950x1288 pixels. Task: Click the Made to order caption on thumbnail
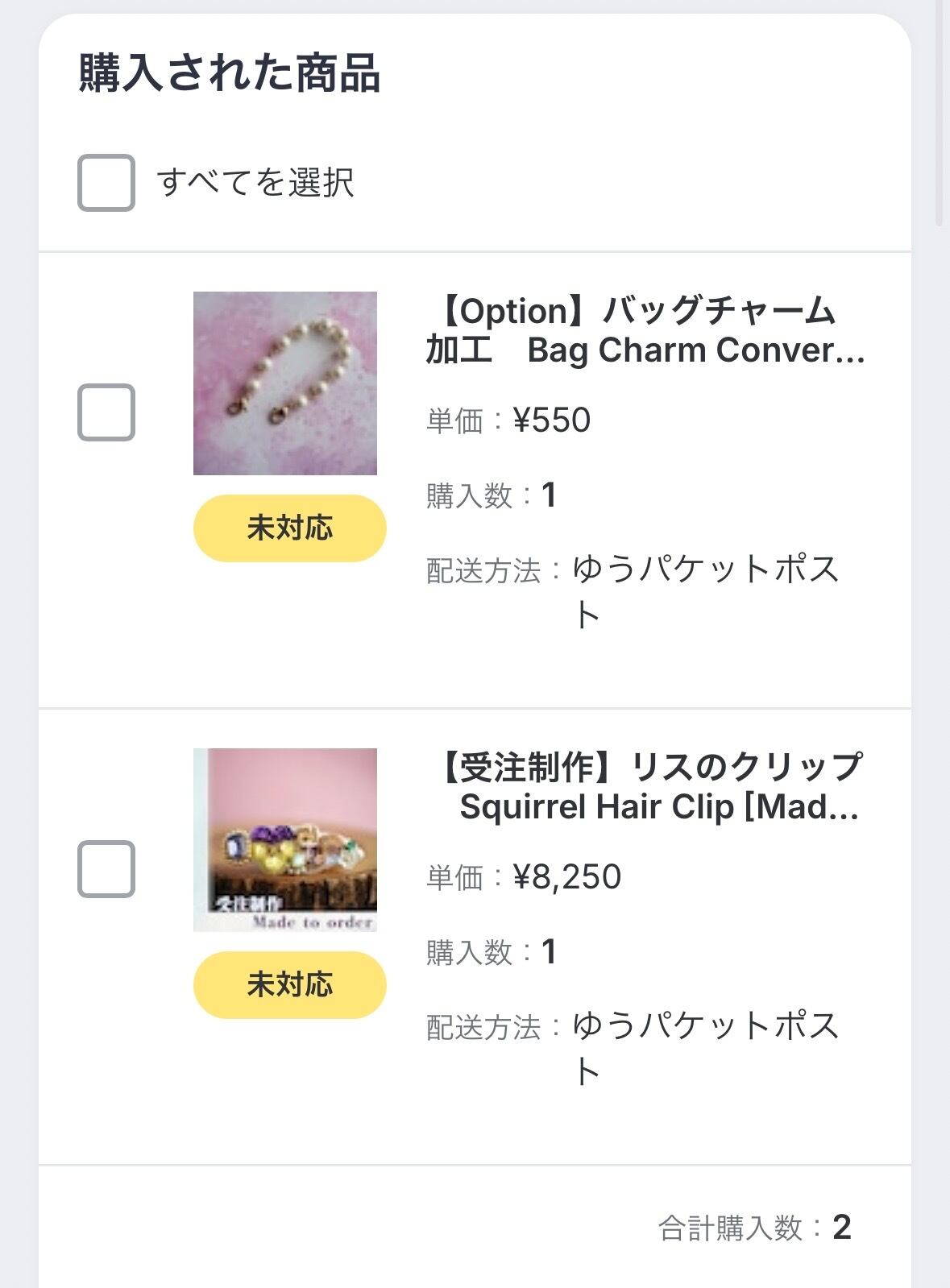coord(313,922)
